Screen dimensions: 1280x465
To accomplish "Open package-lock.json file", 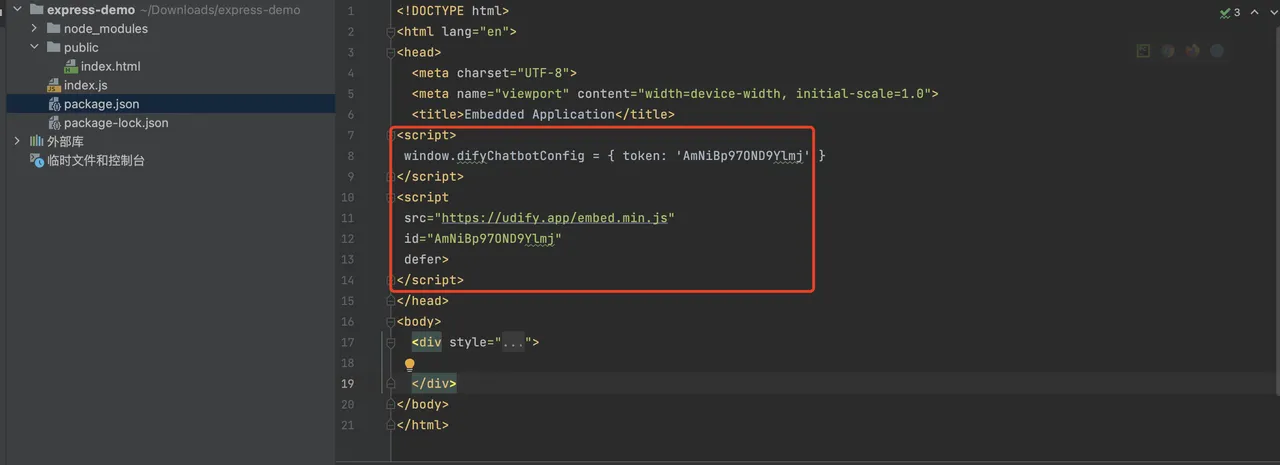I will point(115,123).
